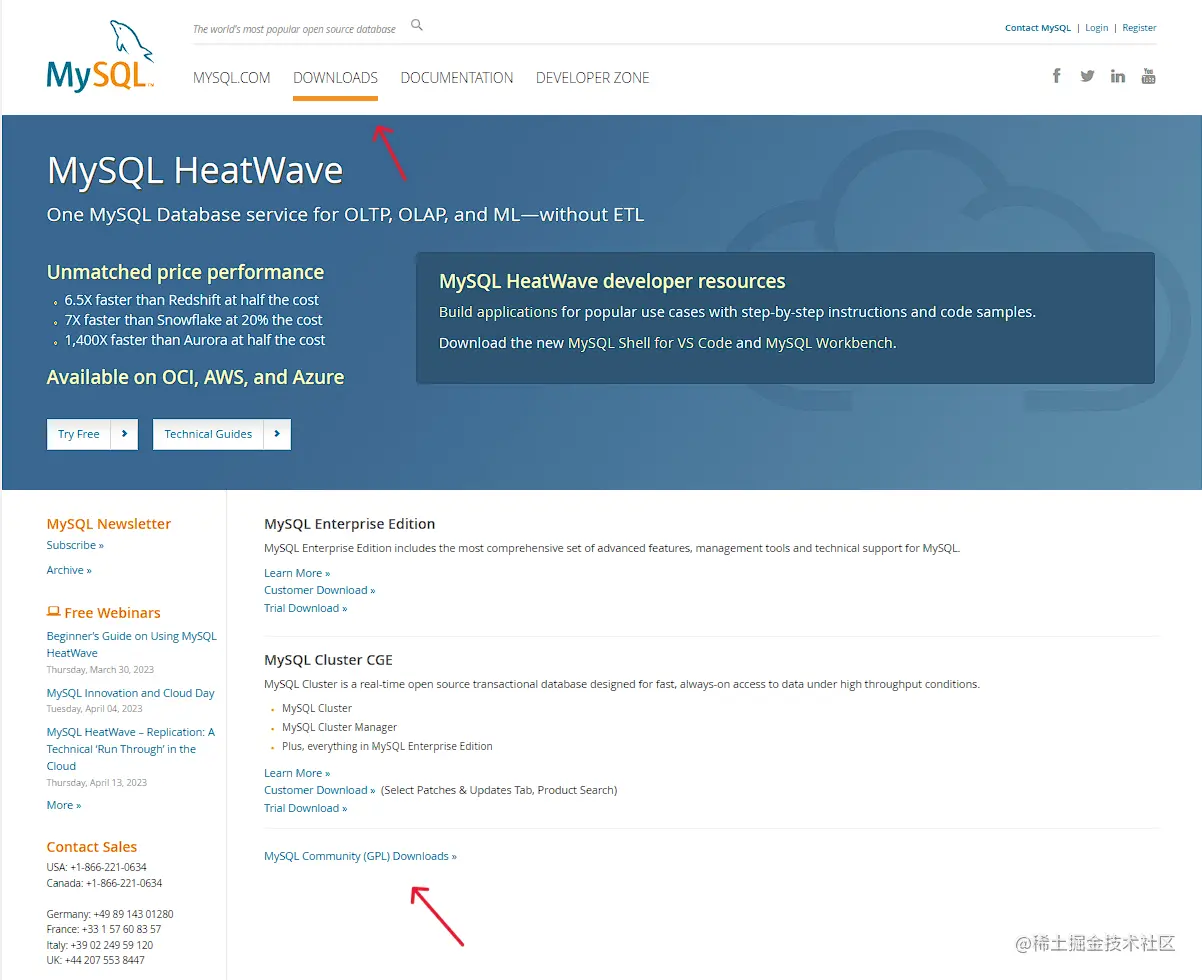
Task: Click the Free Webinars laptop icon
Action: 53,612
